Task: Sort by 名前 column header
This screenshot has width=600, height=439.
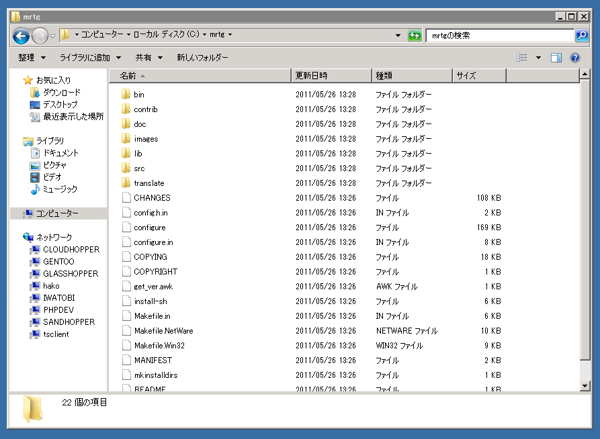Action: (201, 75)
